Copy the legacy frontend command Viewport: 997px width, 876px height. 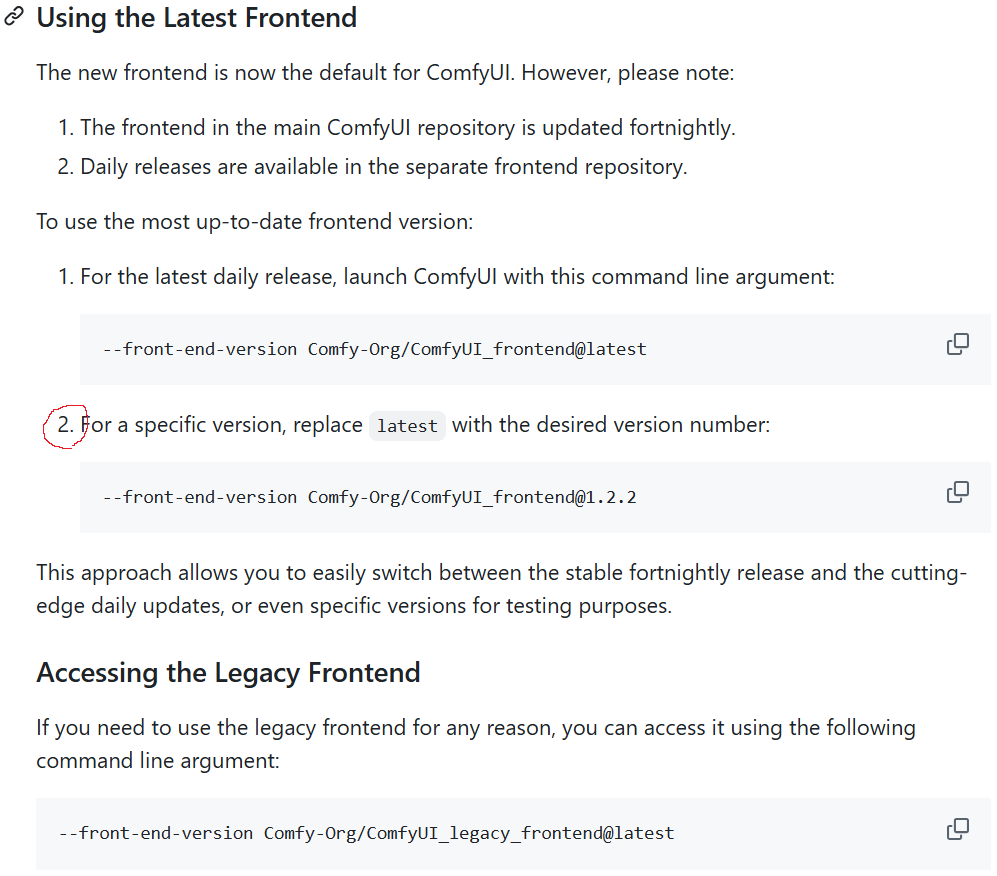click(957, 829)
